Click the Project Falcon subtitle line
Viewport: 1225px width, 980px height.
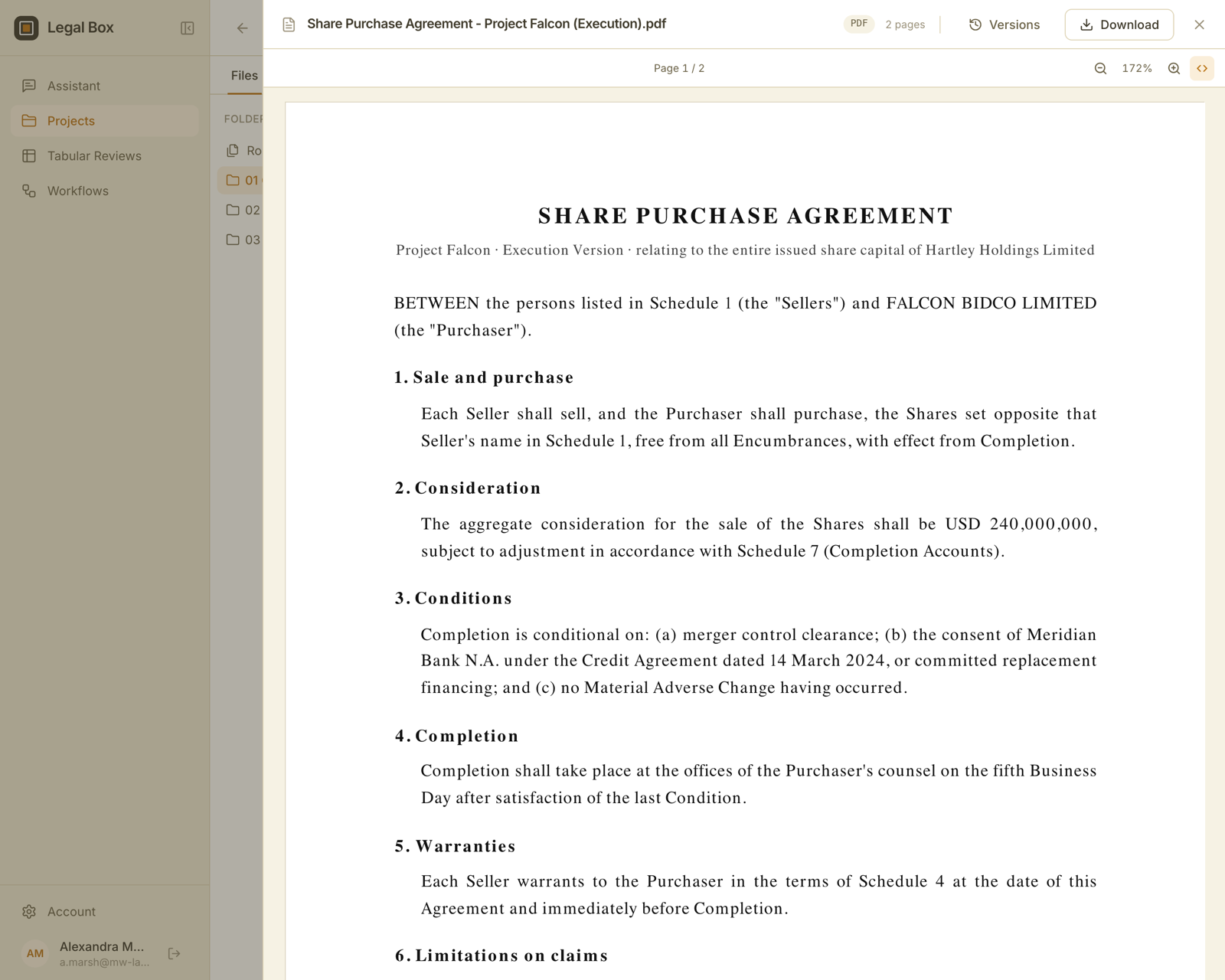coord(745,250)
